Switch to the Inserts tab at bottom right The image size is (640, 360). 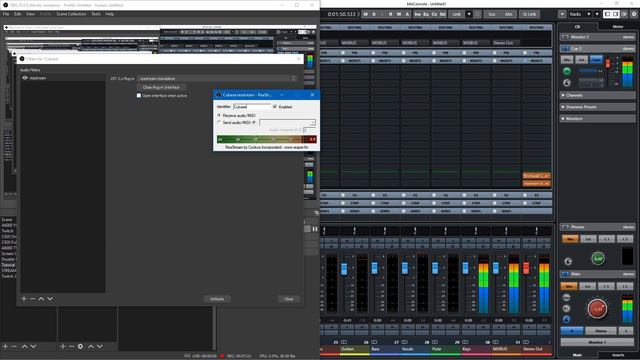click(x=618, y=355)
